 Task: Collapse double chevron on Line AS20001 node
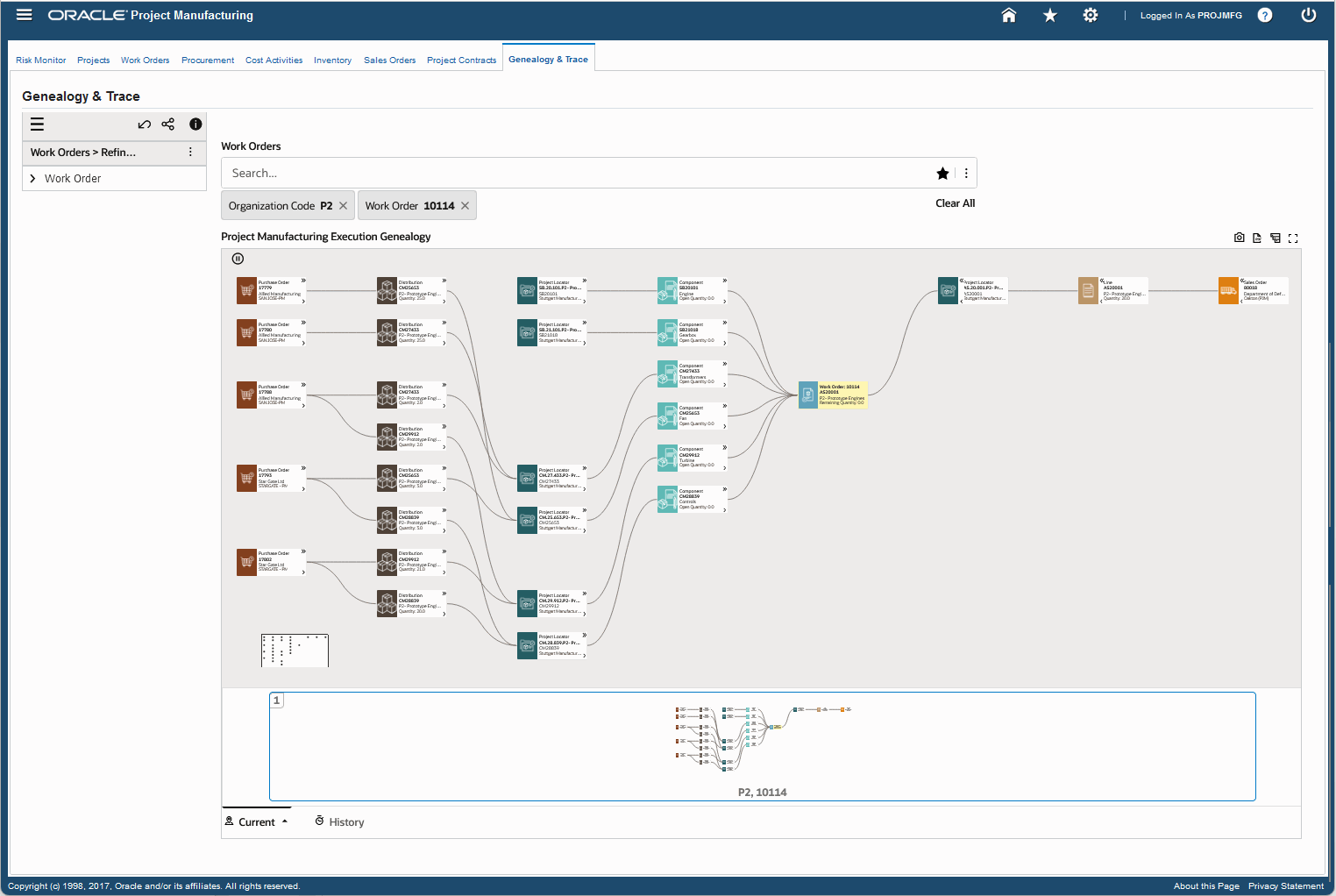click(x=1102, y=281)
